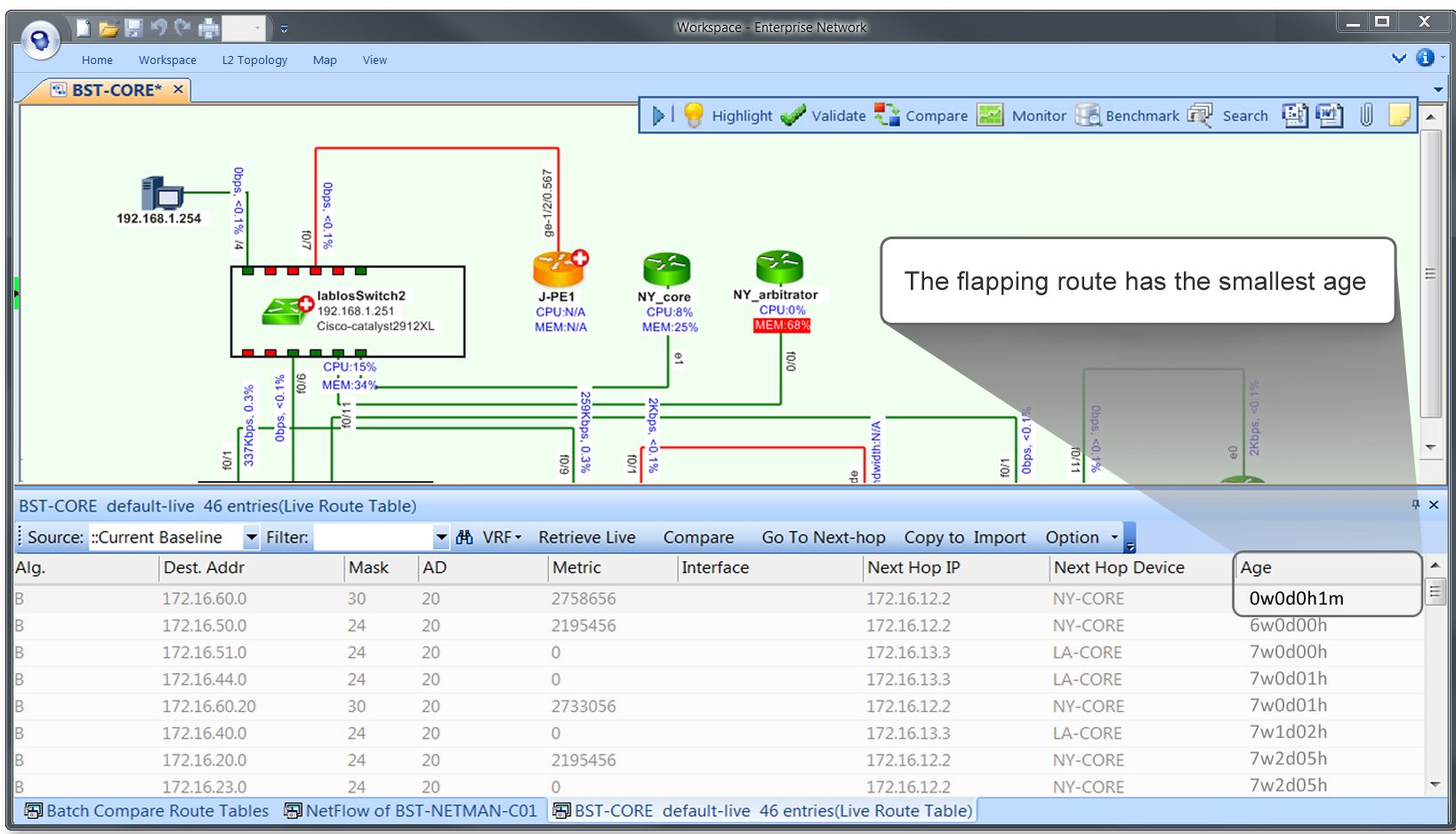Switch to BST-CORE default-live route table tab
Image resolution: width=1456 pixels, height=834 pixels.
pyautogui.click(x=762, y=811)
